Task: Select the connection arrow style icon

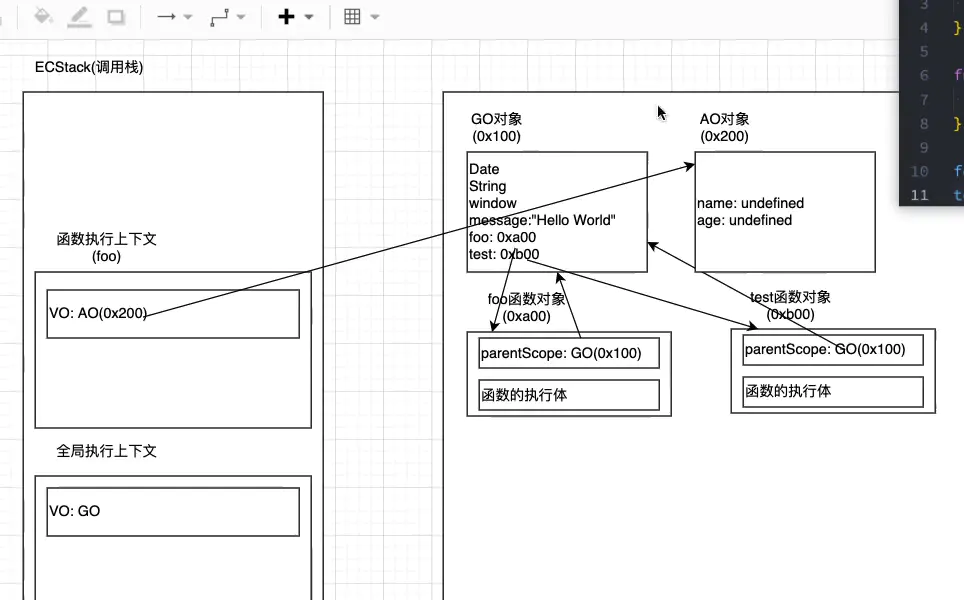Action: 166,17
